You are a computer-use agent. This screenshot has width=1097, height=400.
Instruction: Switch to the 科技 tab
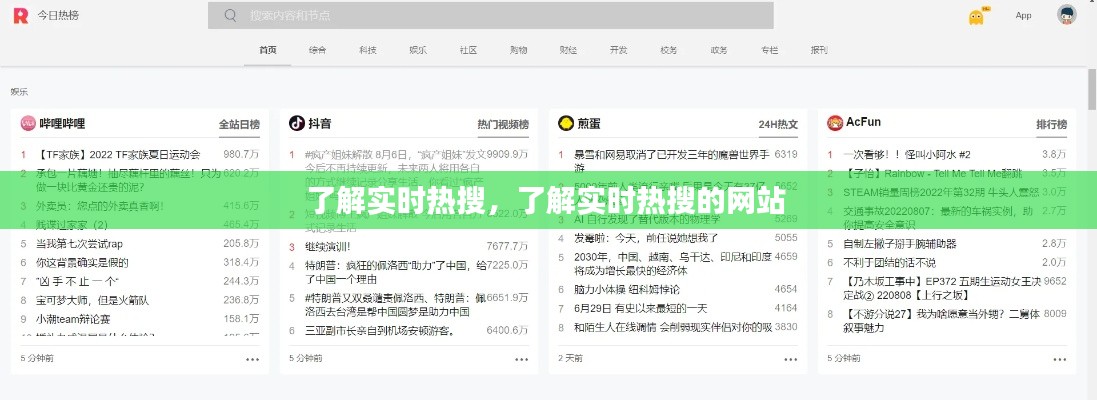(368, 50)
